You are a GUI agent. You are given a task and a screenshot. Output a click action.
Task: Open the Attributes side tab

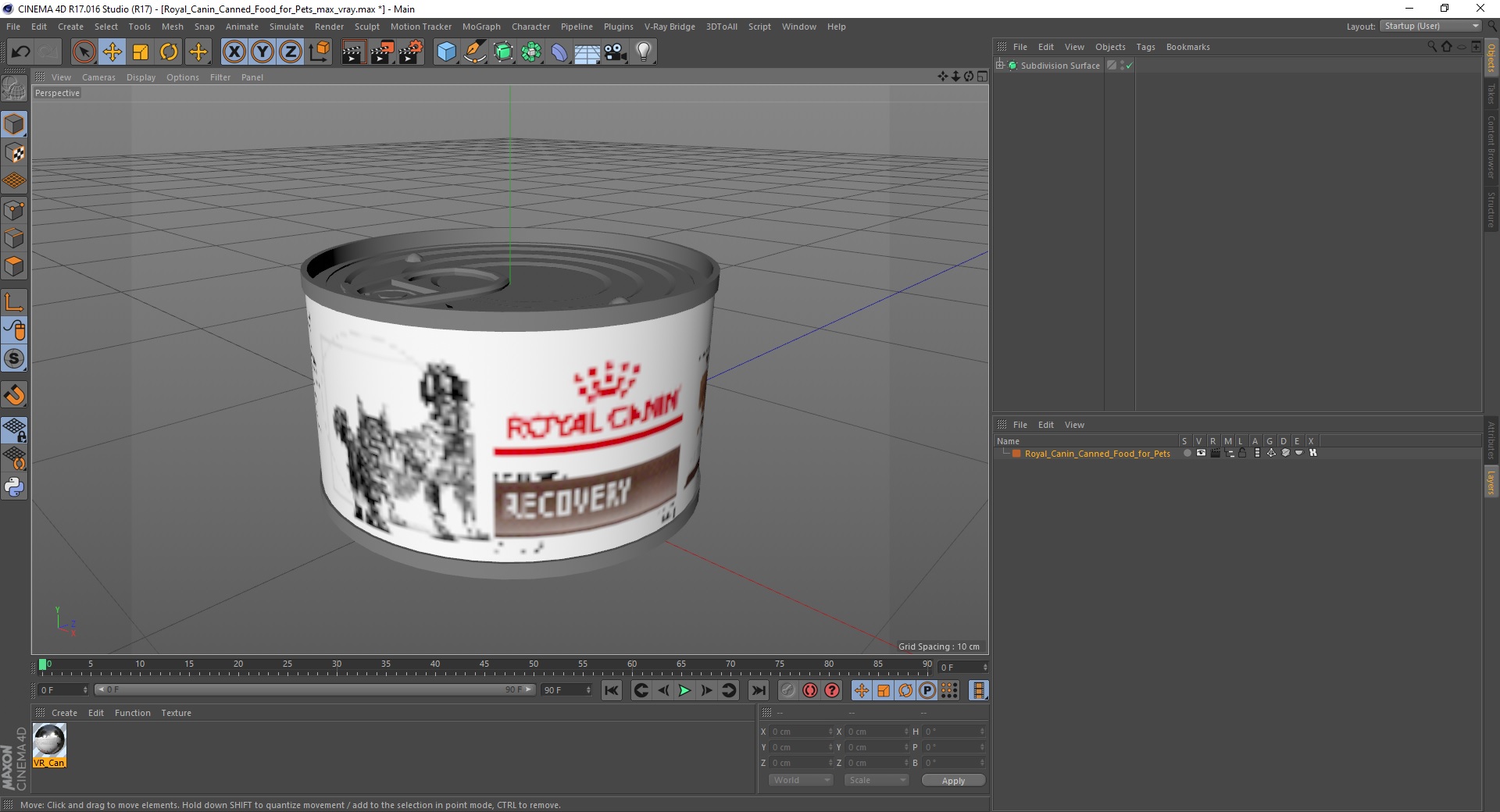click(1491, 440)
